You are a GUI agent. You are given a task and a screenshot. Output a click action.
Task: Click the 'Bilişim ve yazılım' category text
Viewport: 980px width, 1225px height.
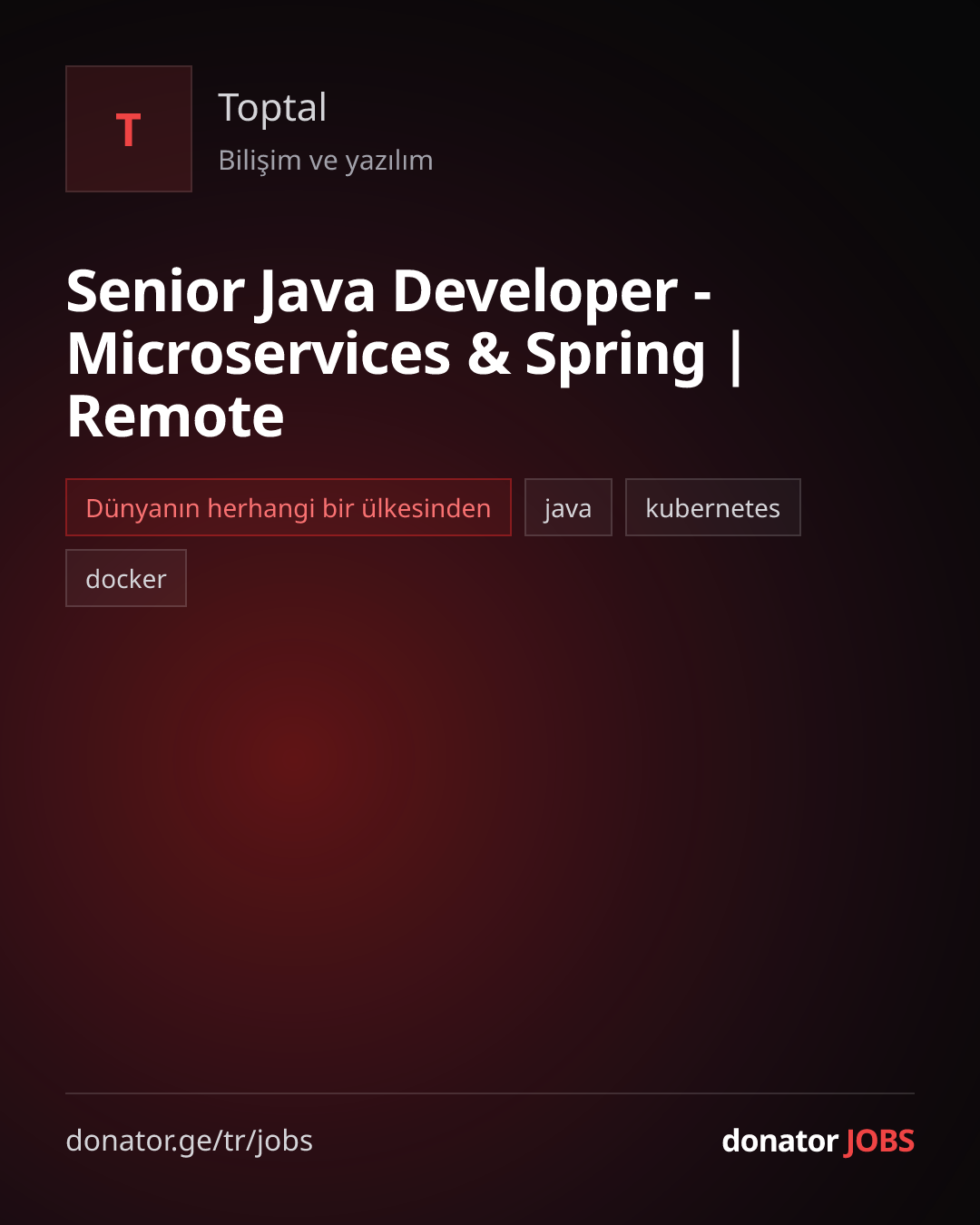pyautogui.click(x=326, y=161)
